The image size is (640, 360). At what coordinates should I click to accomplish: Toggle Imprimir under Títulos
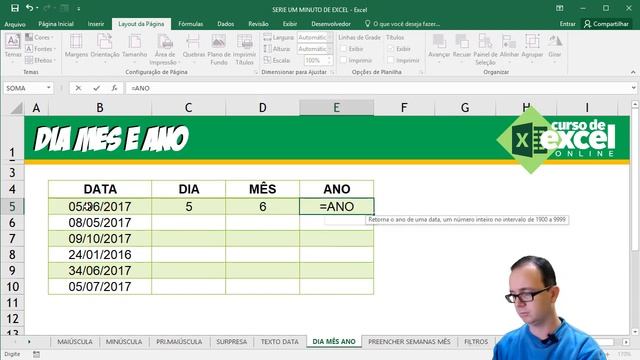(391, 60)
